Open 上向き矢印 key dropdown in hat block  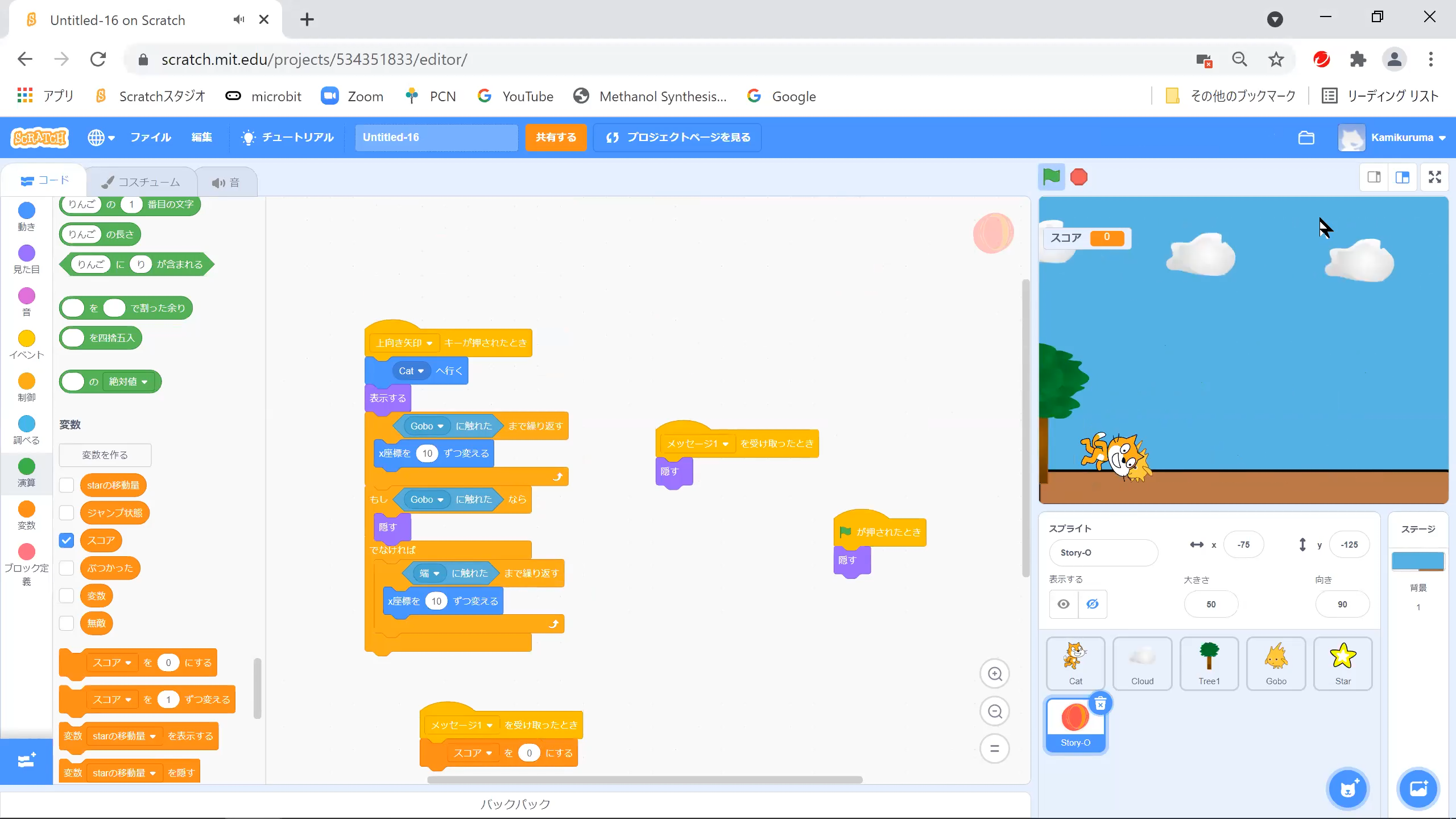click(404, 343)
